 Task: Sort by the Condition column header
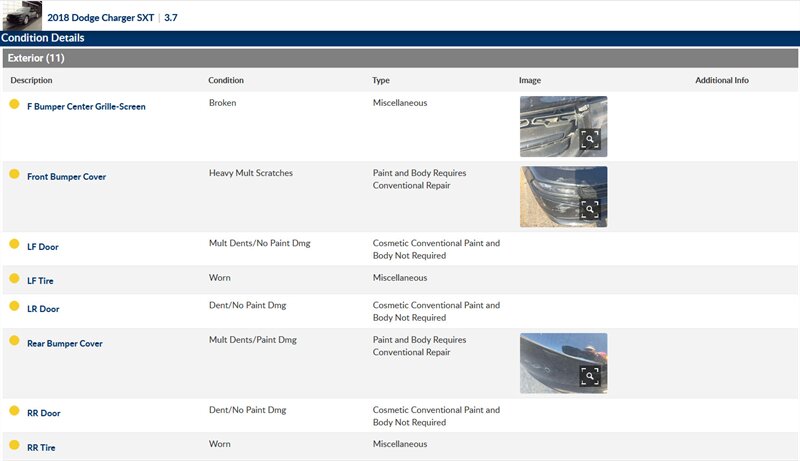226,80
